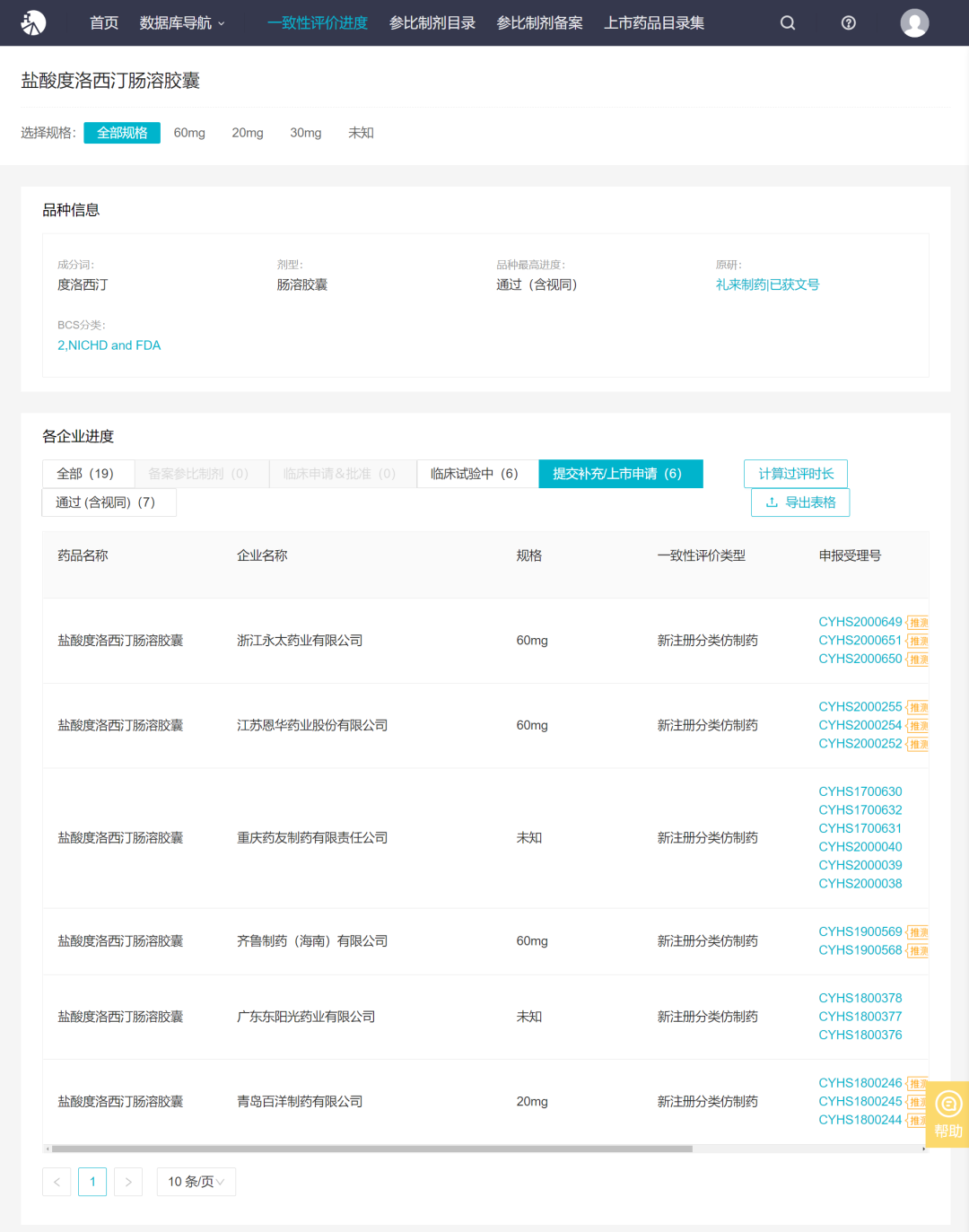Screen dimensions: 969x1232
Task: Open application number CYHS1800376
Action: click(x=860, y=1035)
